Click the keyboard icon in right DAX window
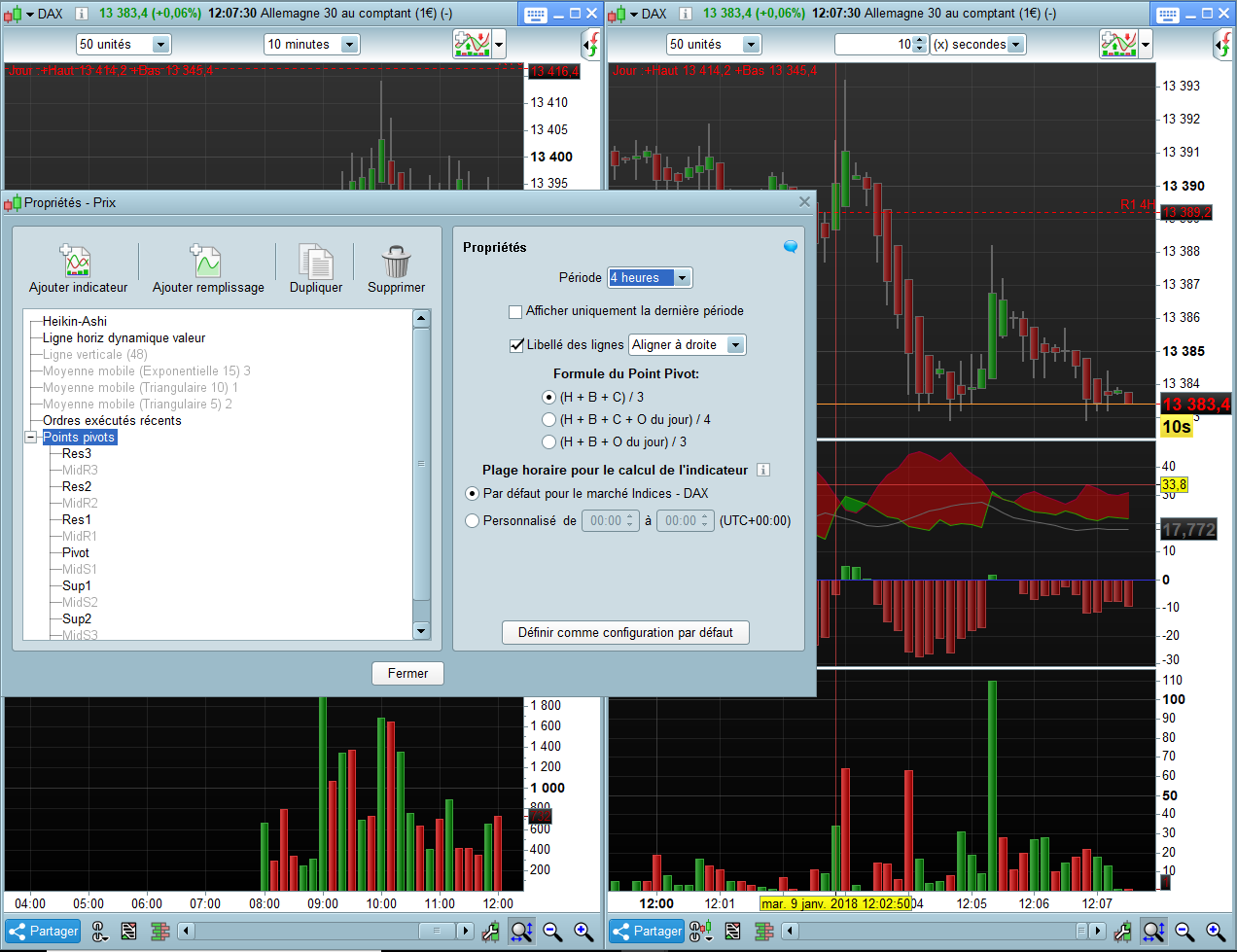Viewport: 1237px width, 952px height. 1168,15
